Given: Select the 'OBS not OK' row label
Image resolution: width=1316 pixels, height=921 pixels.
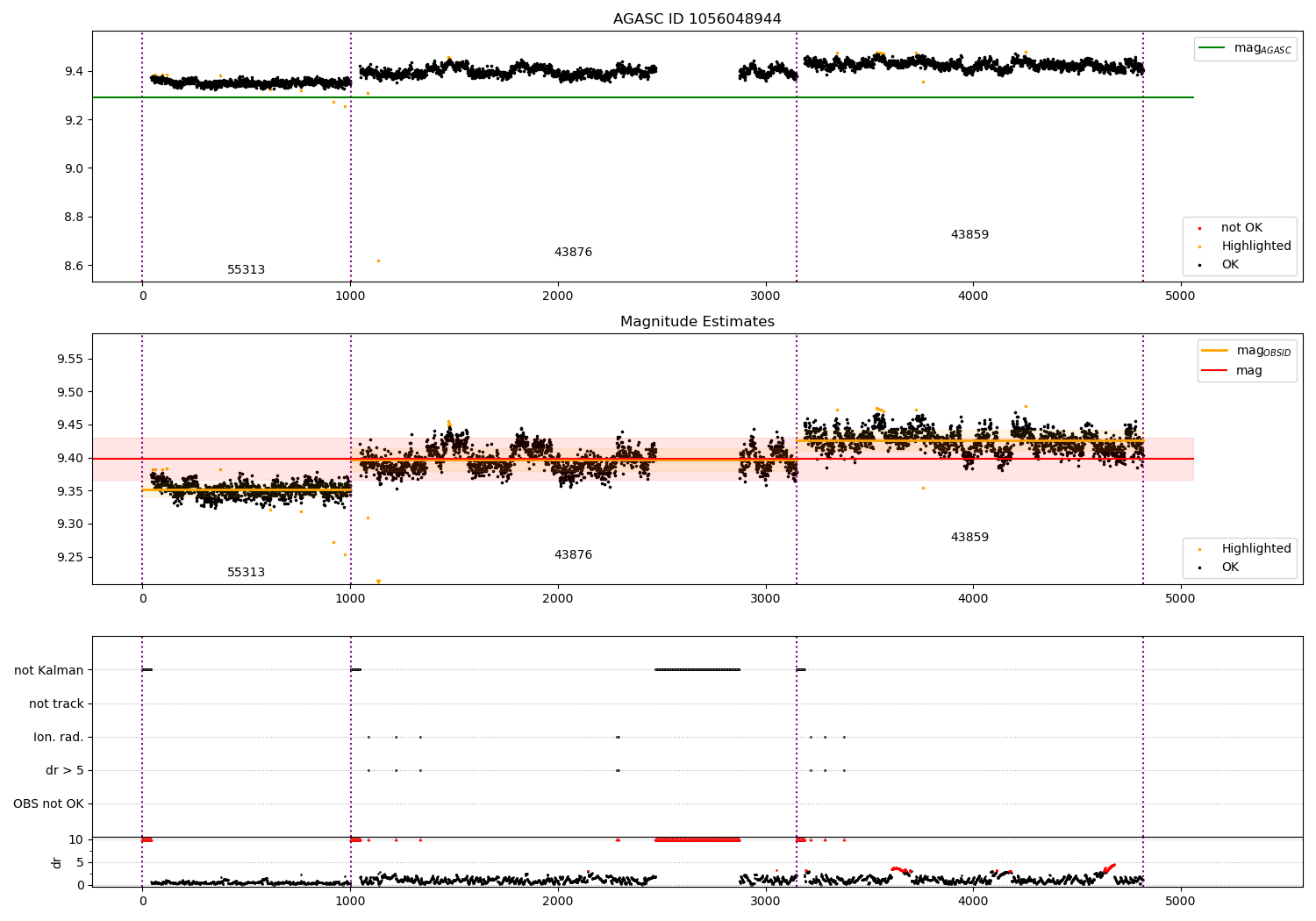Looking at the screenshot, I should 49,803.
